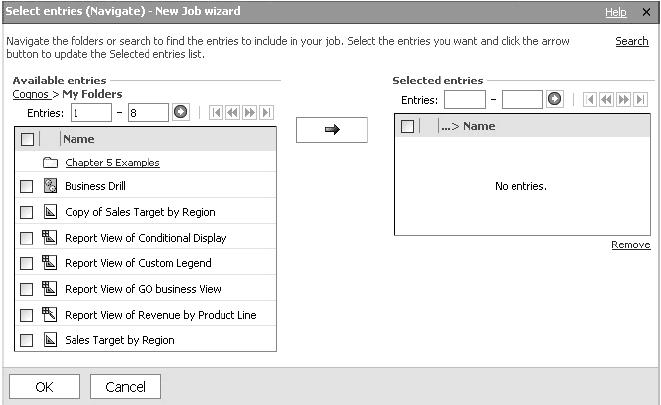Click the Sales Target by Region report icon
Screen dimensions: 661x405
click(x=50, y=340)
